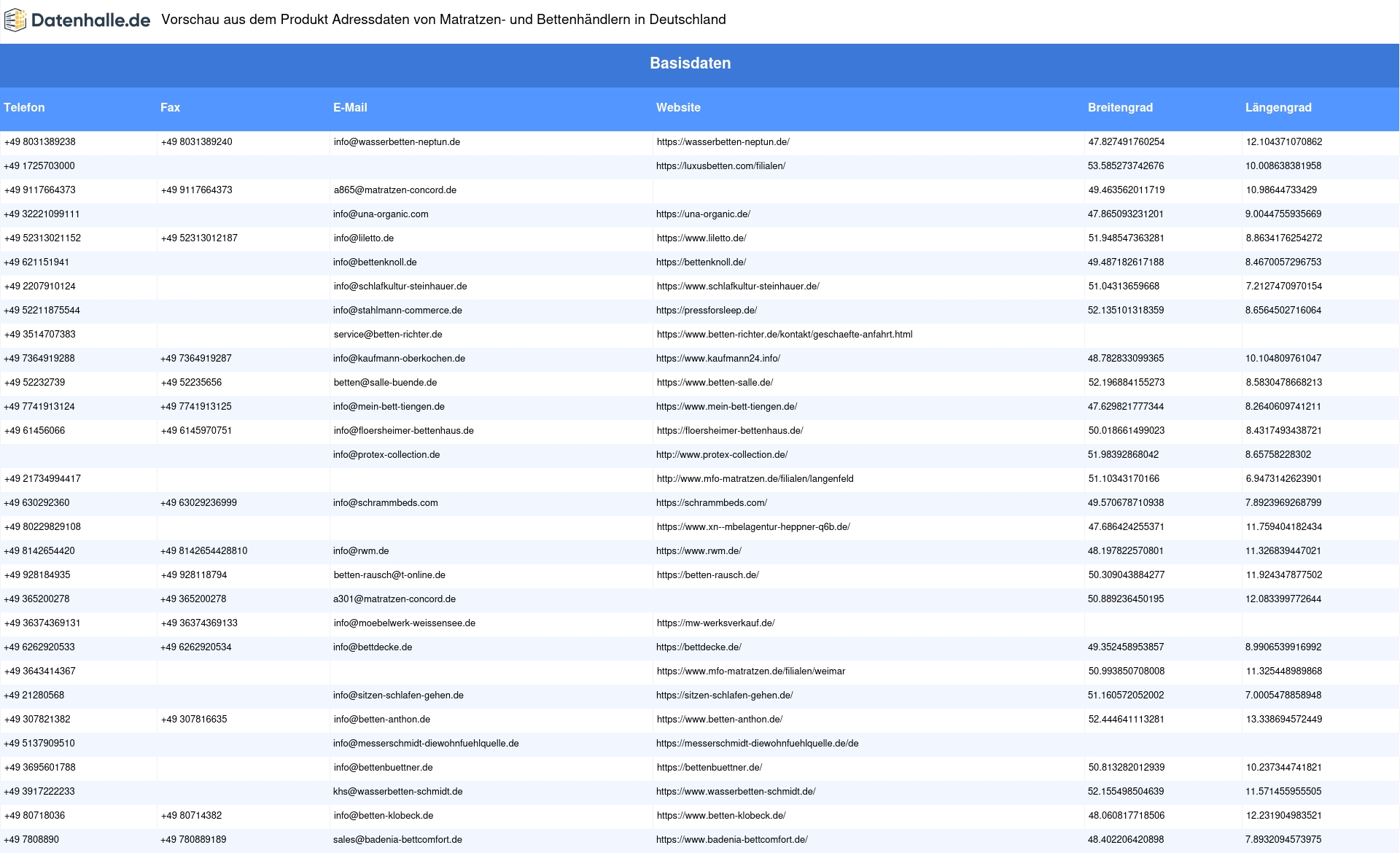This screenshot has width=1400, height=853.
Task: Open the mw-werksverkauf.de website link
Action: pyautogui.click(x=715, y=623)
